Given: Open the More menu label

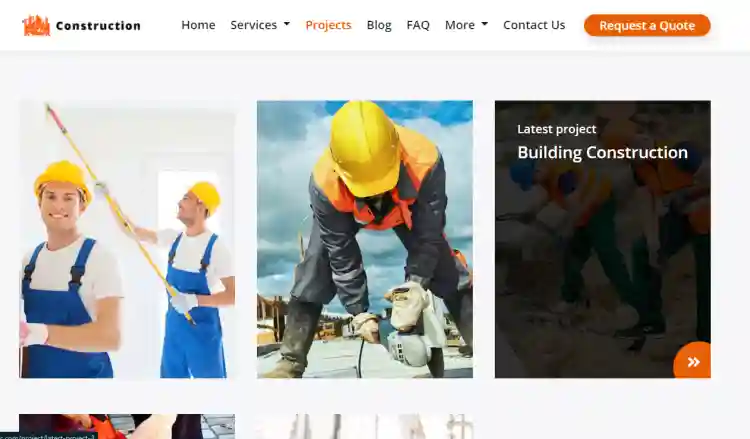Looking at the screenshot, I should [459, 25].
